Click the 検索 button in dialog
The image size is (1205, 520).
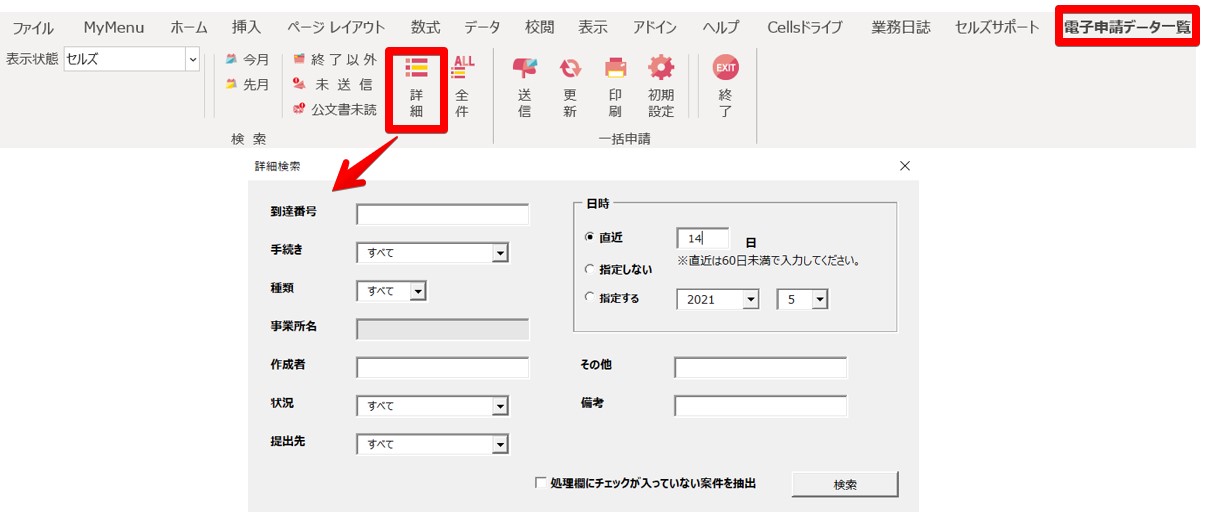845,484
